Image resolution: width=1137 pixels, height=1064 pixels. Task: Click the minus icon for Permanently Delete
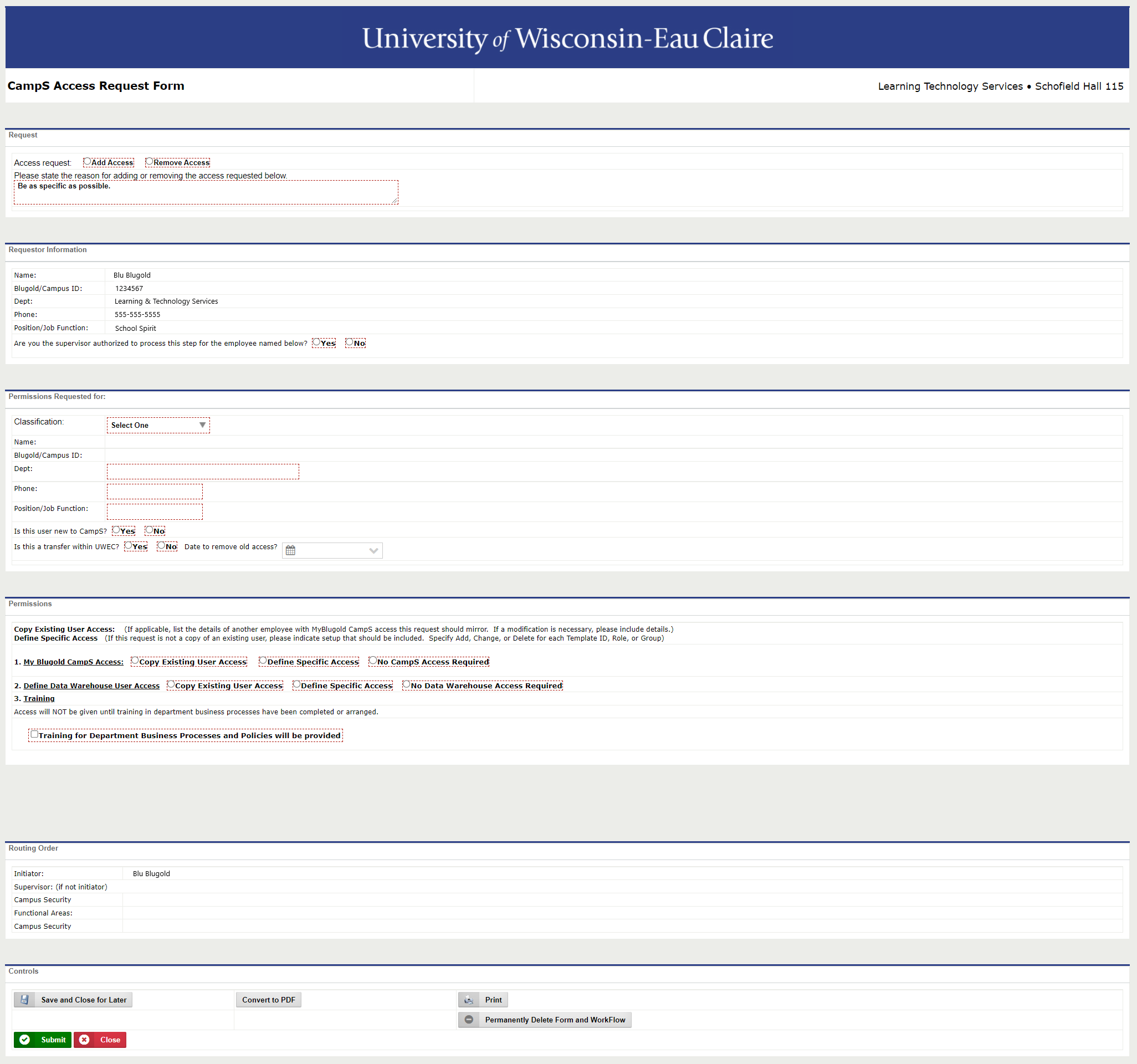pyautogui.click(x=468, y=1019)
